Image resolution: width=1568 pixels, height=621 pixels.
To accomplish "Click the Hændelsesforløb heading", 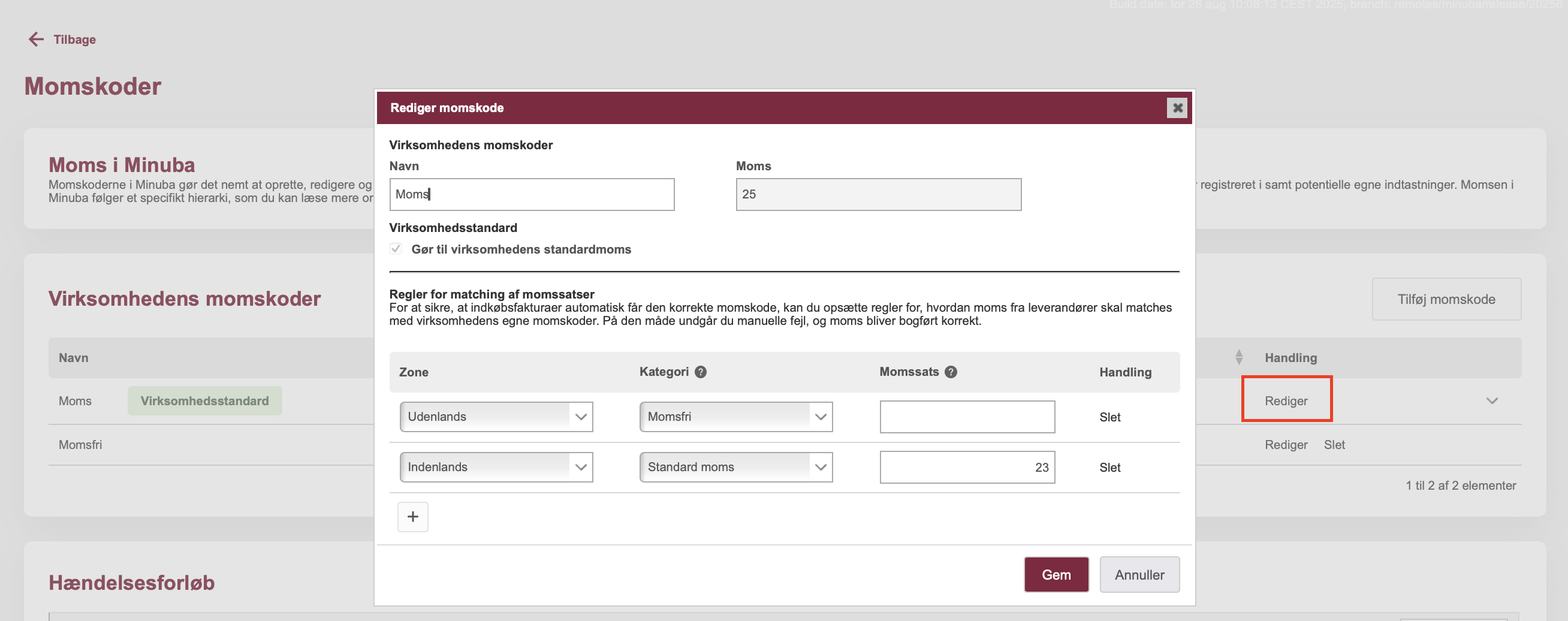I will click(131, 583).
